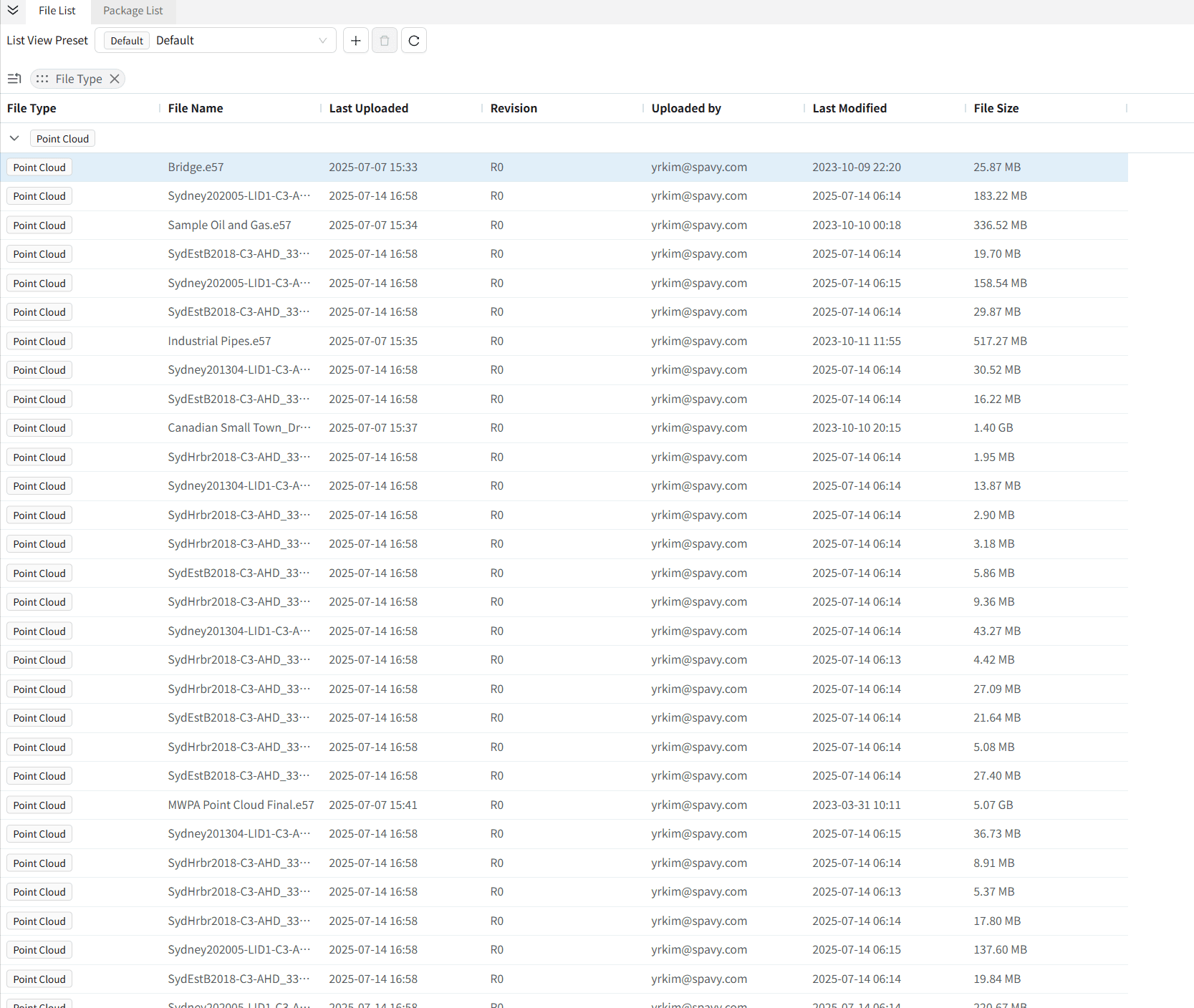1194x1008 pixels.
Task: Collapse the Point Cloud group
Action: 14,138
